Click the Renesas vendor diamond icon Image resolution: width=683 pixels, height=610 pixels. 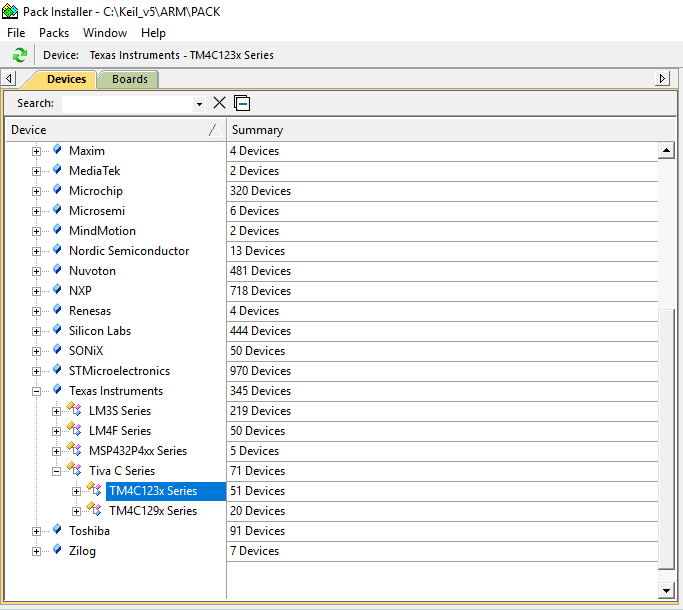[57, 310]
